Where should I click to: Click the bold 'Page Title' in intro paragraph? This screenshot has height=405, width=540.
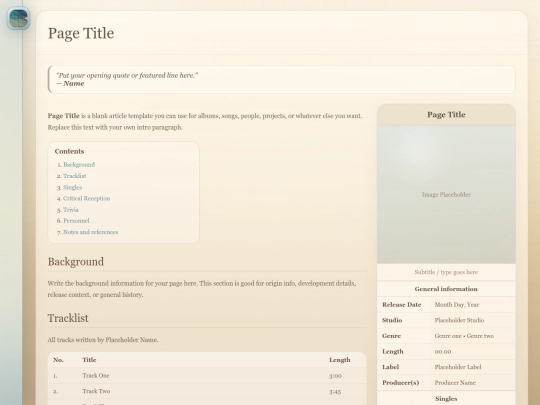pos(64,116)
